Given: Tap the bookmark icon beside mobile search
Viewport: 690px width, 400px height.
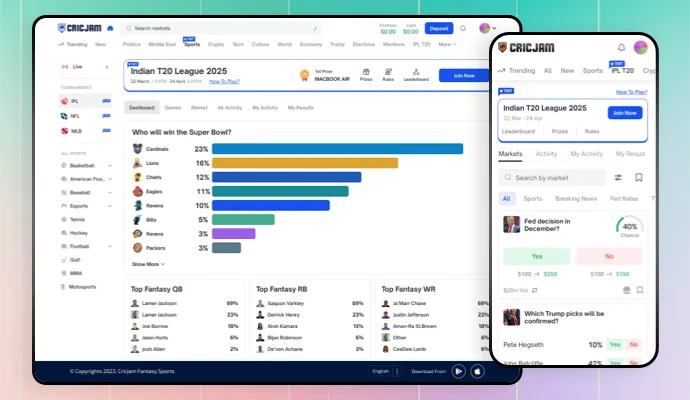Looking at the screenshot, I should tap(639, 178).
